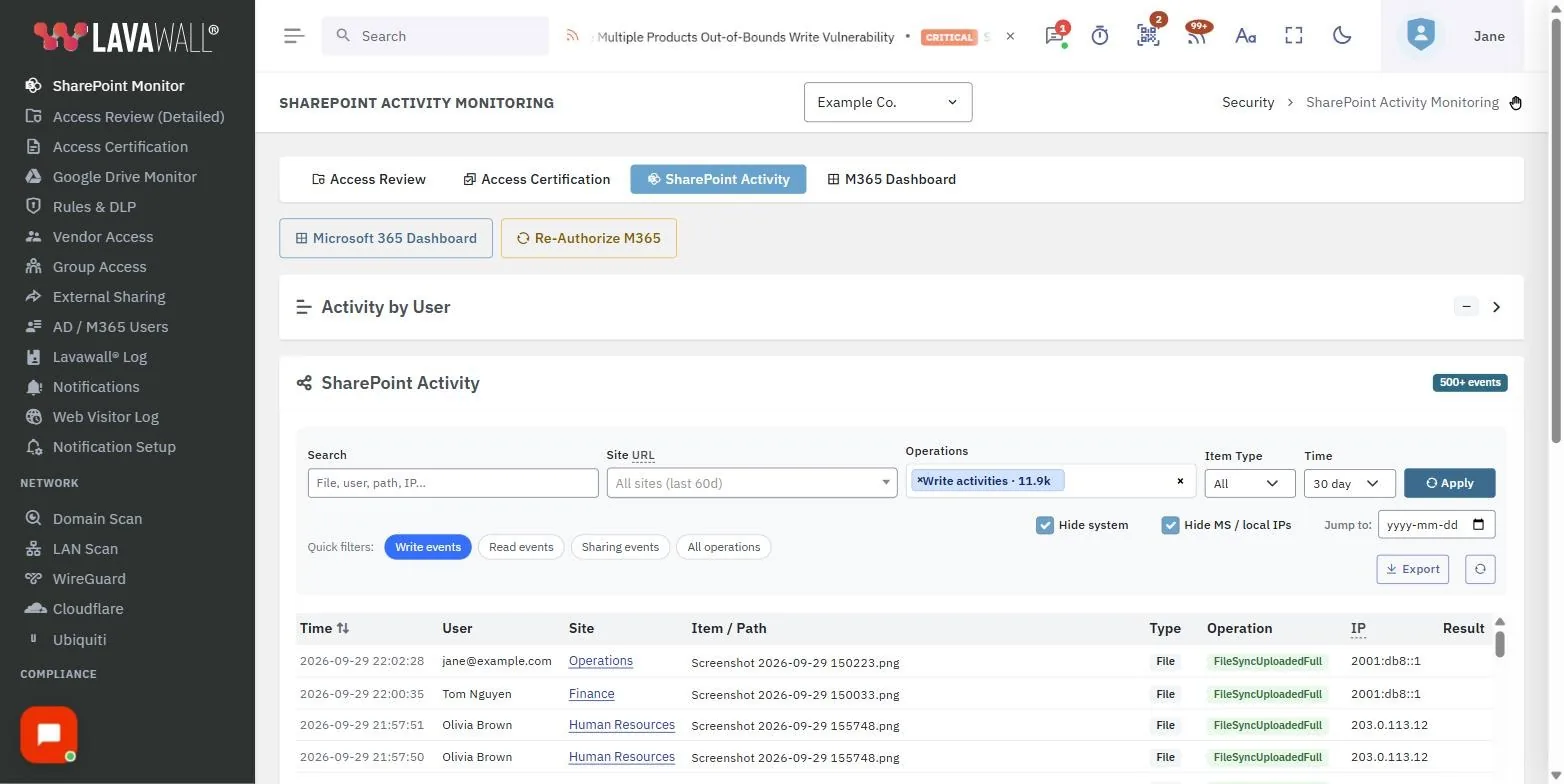The image size is (1564, 784).
Task: Open the Time 30 day dropdown
Action: click(1349, 483)
